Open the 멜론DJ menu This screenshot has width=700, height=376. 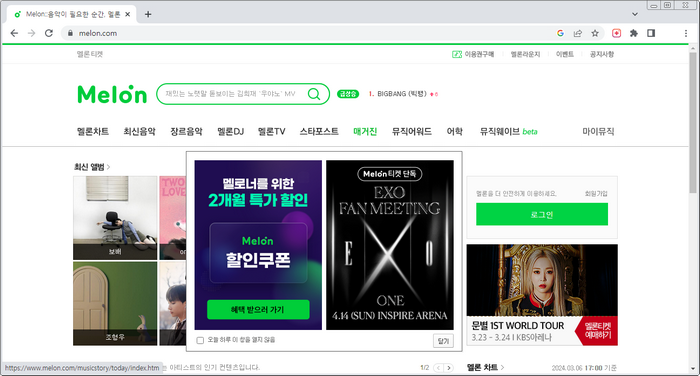(230, 131)
